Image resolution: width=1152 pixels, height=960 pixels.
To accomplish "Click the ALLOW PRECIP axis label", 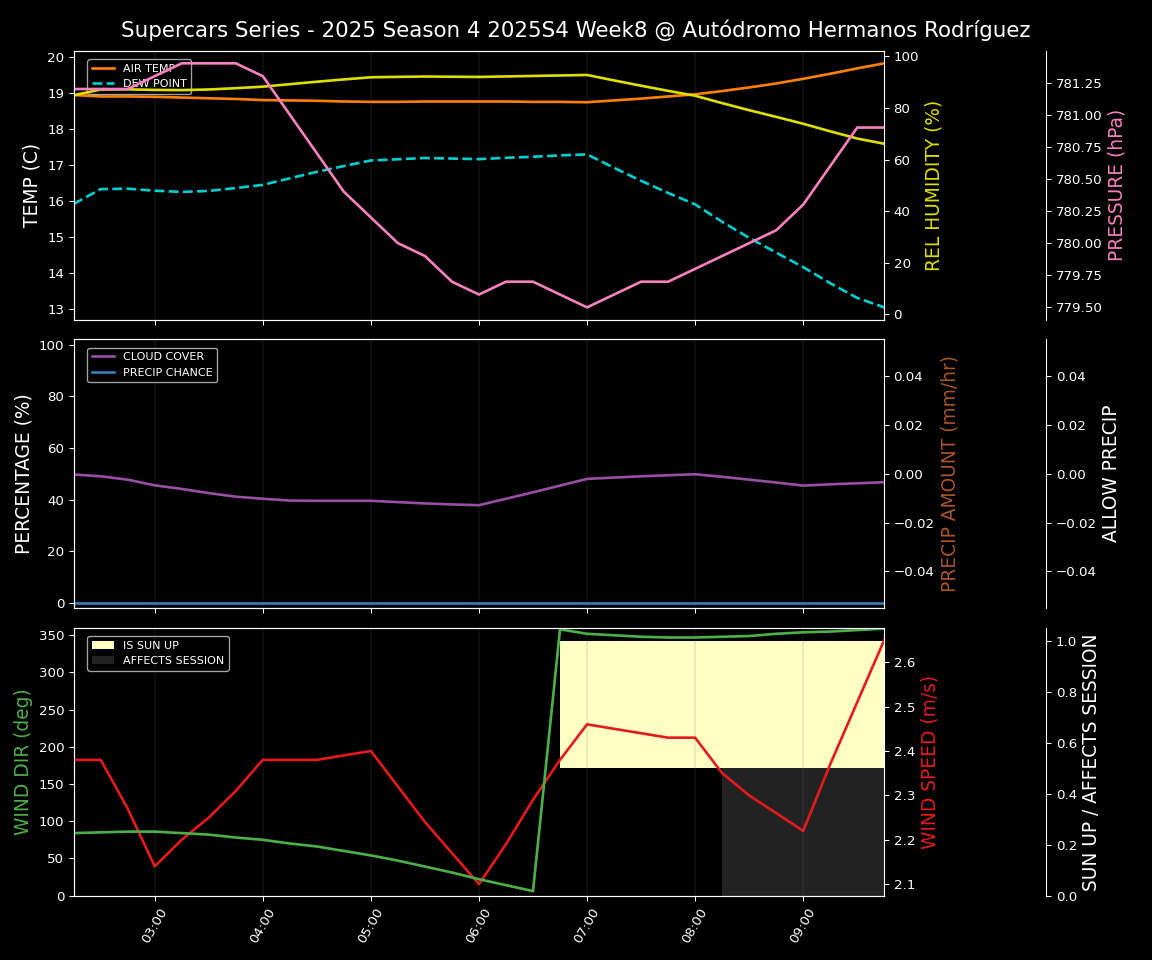I will (1110, 473).
